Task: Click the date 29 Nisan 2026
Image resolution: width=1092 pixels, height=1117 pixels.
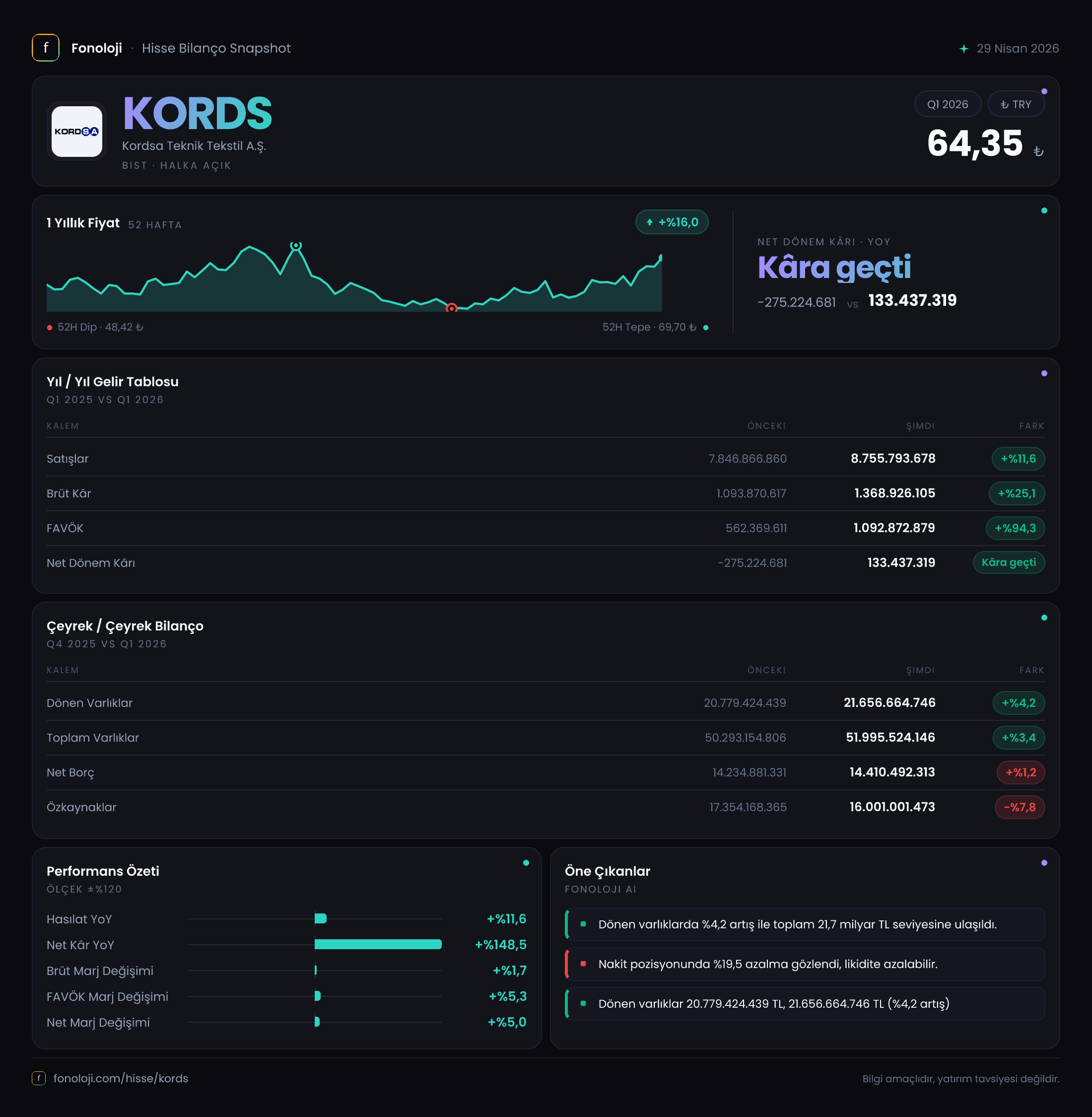Action: tap(1018, 49)
